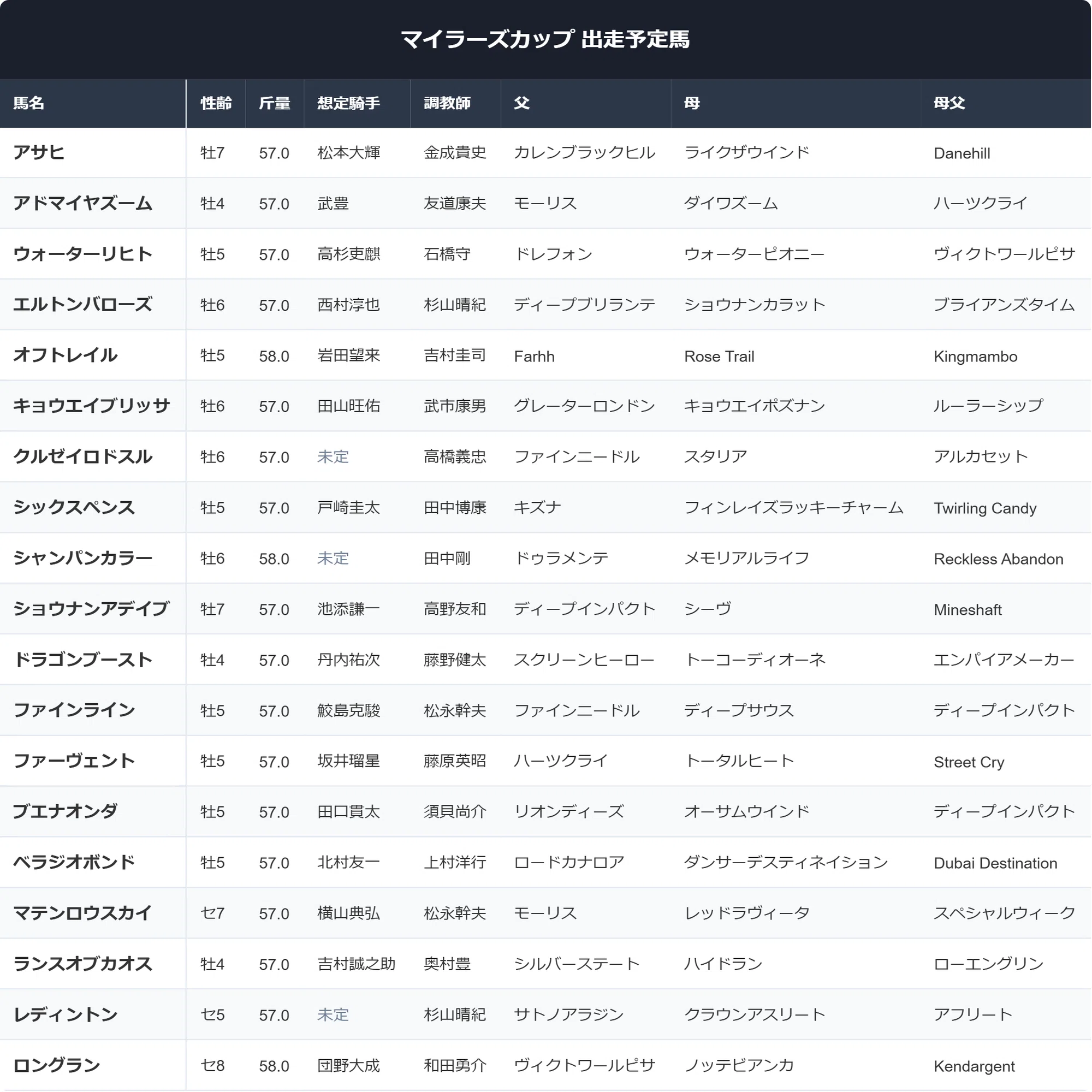Select horse name ベラジオボンド
The width and height of the screenshot is (1092, 1092).
click(74, 863)
